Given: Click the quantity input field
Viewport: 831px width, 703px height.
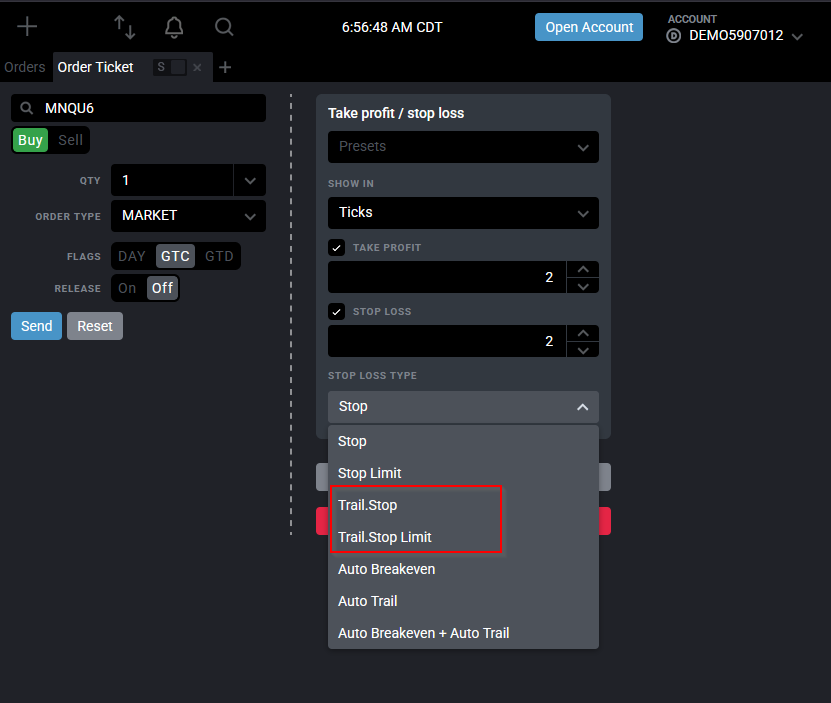Looking at the screenshot, I should pos(172,180).
